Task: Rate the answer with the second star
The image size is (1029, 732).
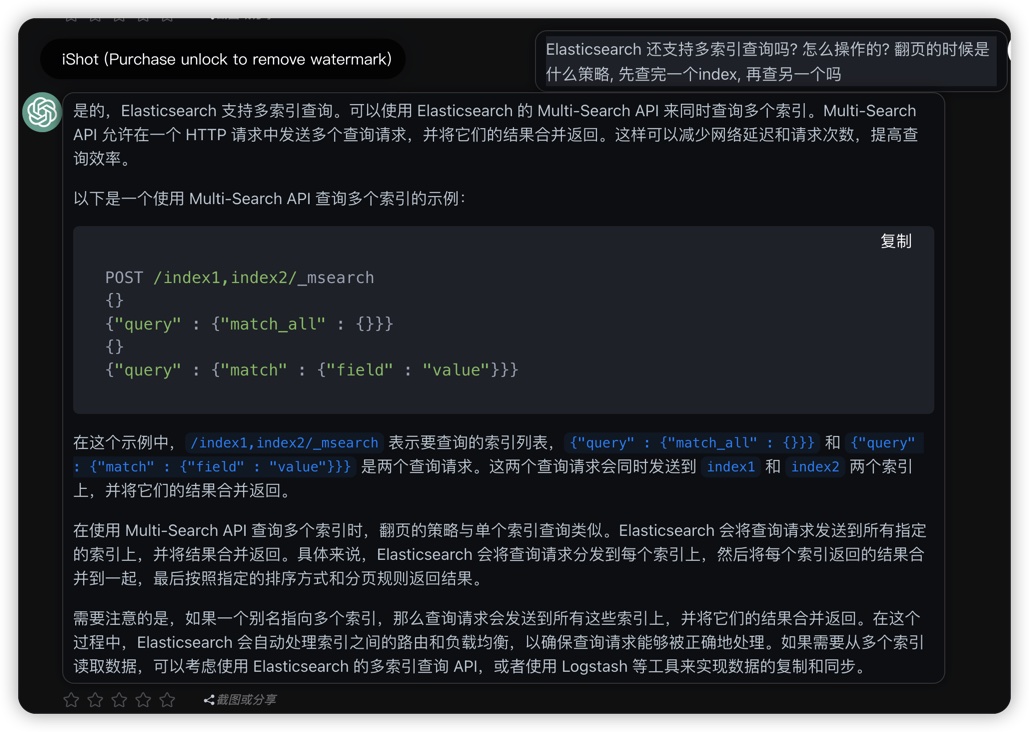Action: tap(95, 700)
